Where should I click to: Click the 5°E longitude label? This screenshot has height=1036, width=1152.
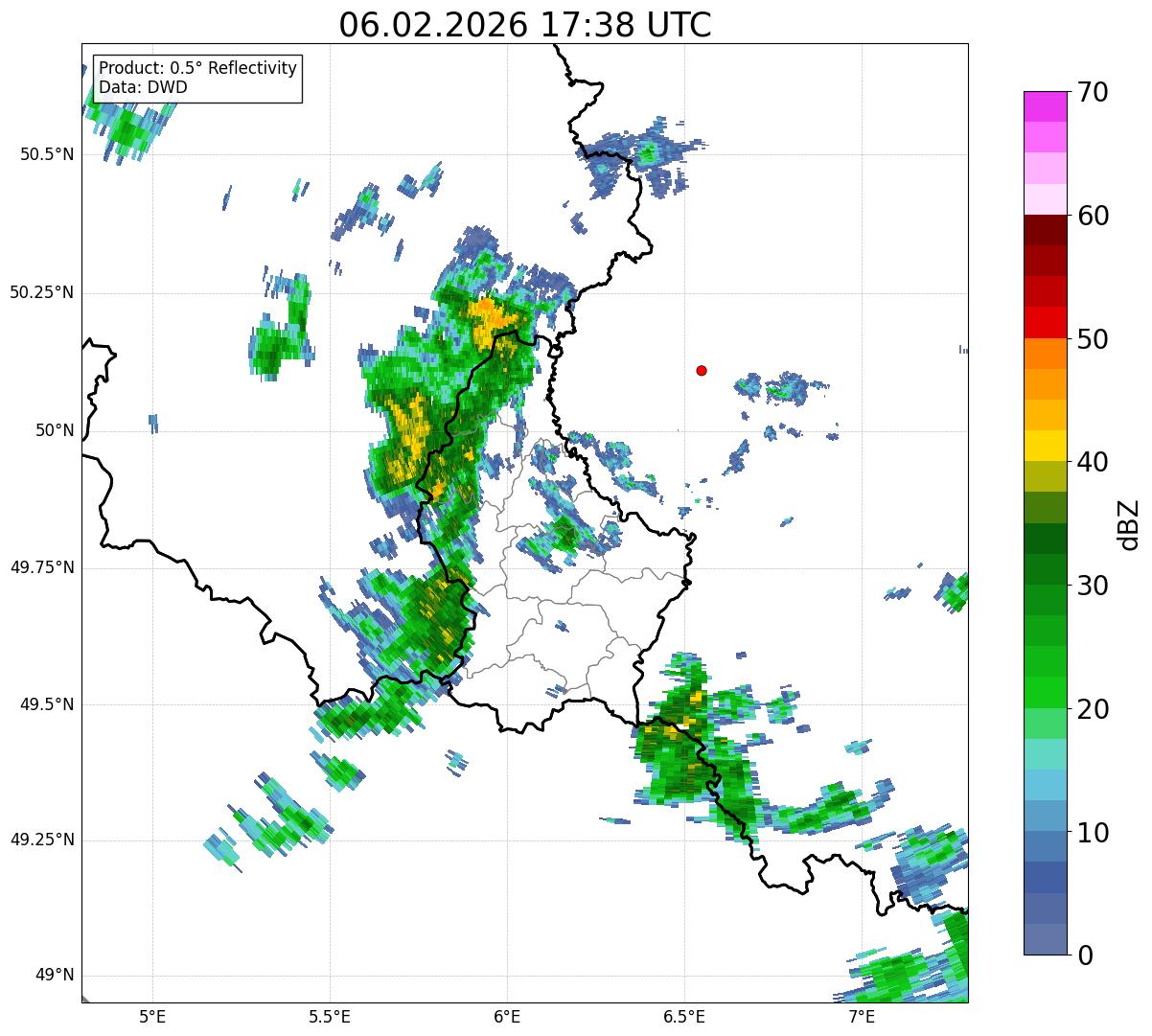coord(152,1017)
